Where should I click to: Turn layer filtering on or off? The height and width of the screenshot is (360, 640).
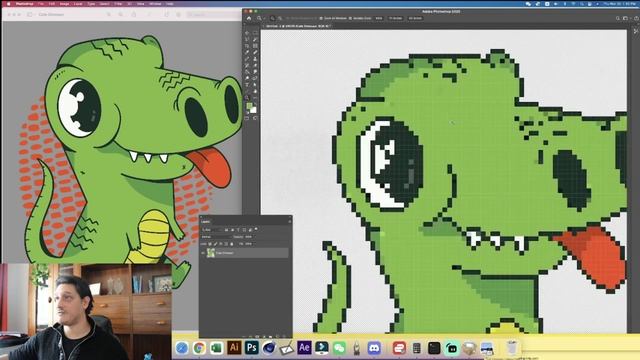256,229
